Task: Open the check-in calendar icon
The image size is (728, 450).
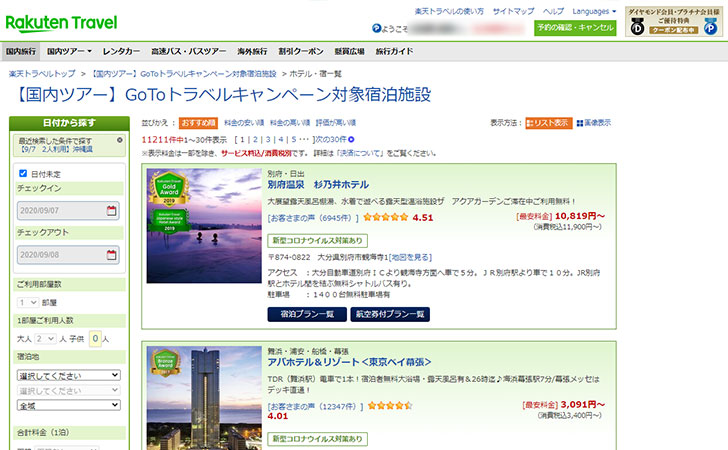Action: pyautogui.click(x=111, y=210)
